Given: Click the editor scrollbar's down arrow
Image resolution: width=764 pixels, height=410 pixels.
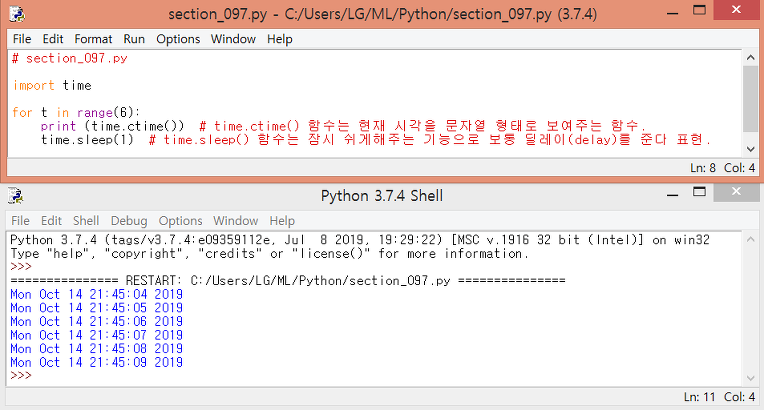Looking at the screenshot, I should click(750, 149).
